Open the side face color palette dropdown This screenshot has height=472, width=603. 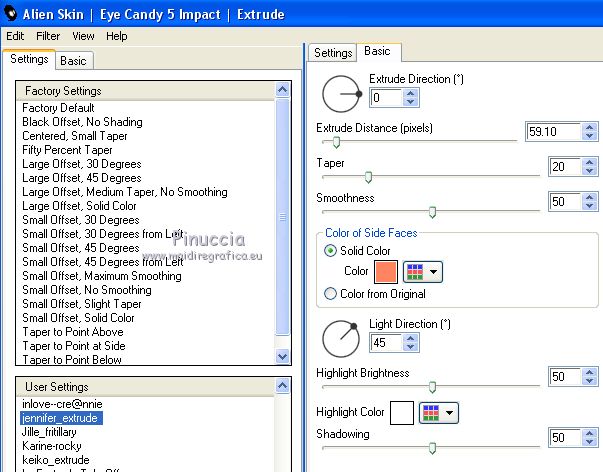click(x=423, y=272)
